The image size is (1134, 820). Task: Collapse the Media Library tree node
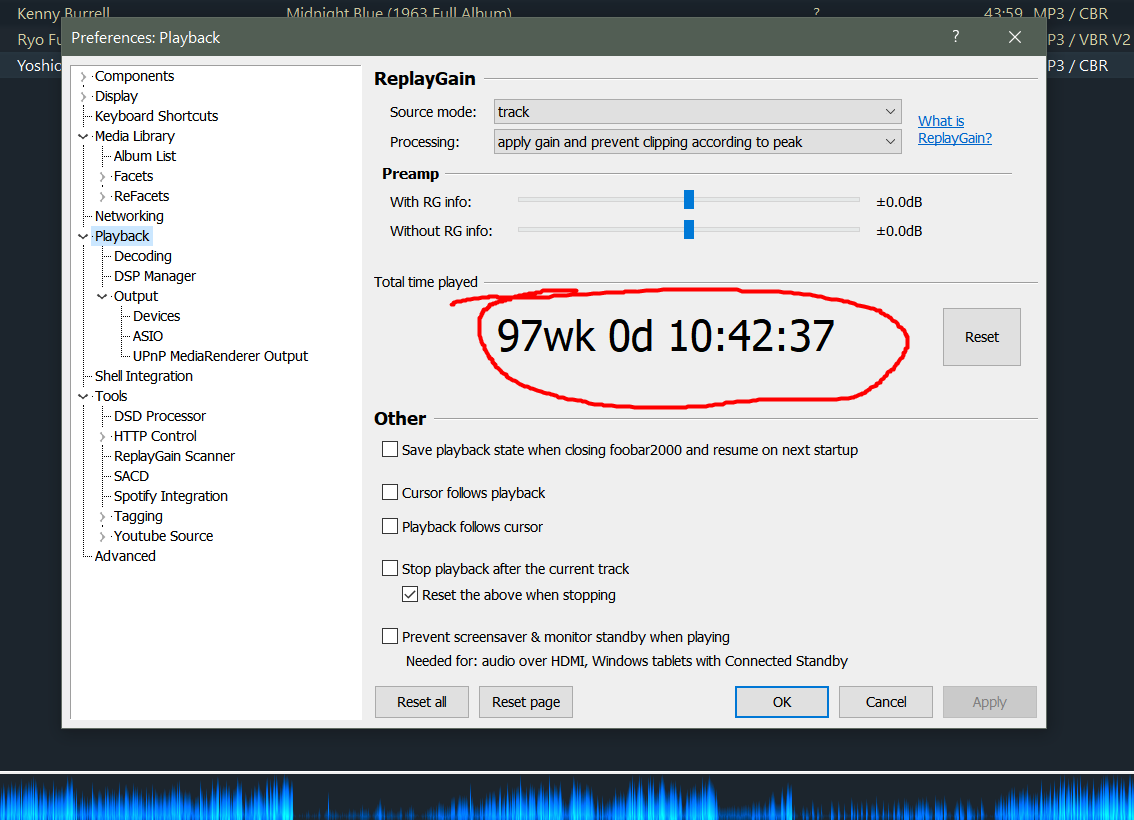pos(83,136)
